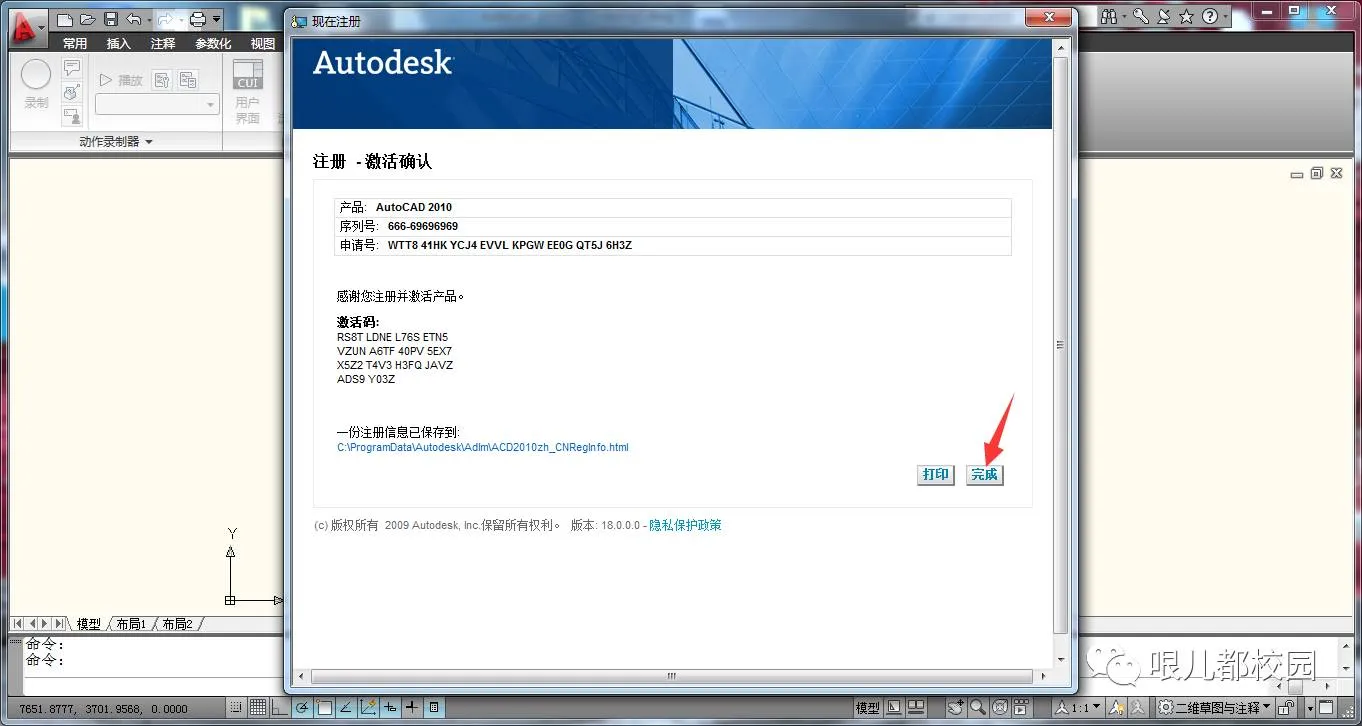Screen dimensions: 1362x726
Task: Click the New drawing icon
Action: coord(65,19)
